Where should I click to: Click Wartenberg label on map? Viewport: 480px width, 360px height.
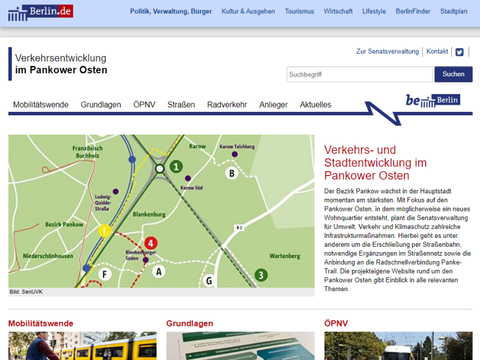click(x=285, y=256)
